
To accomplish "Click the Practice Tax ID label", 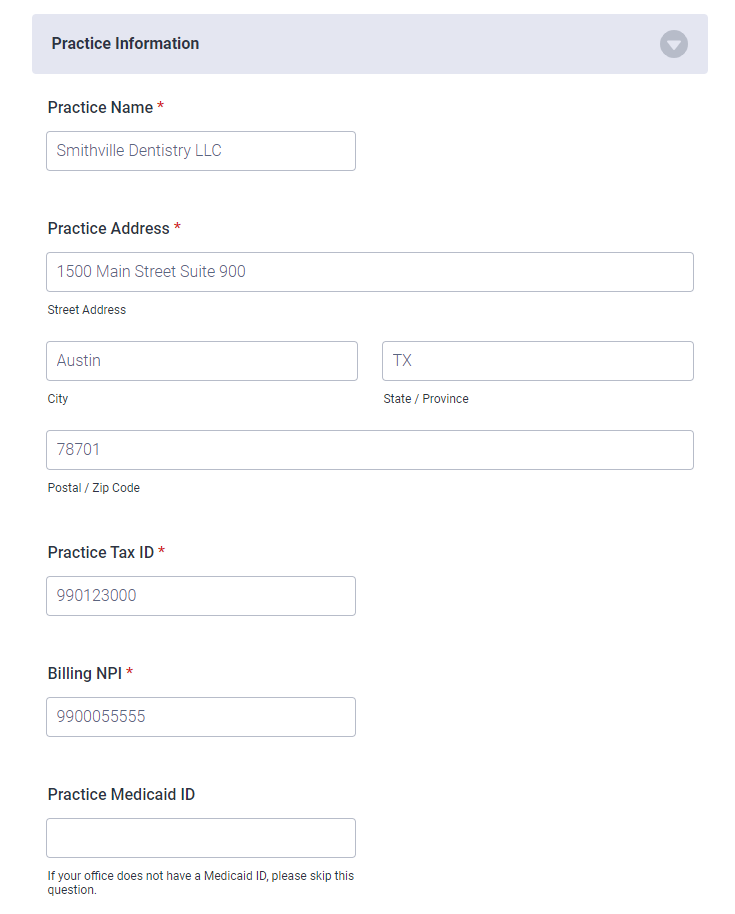I will tap(101, 552).
